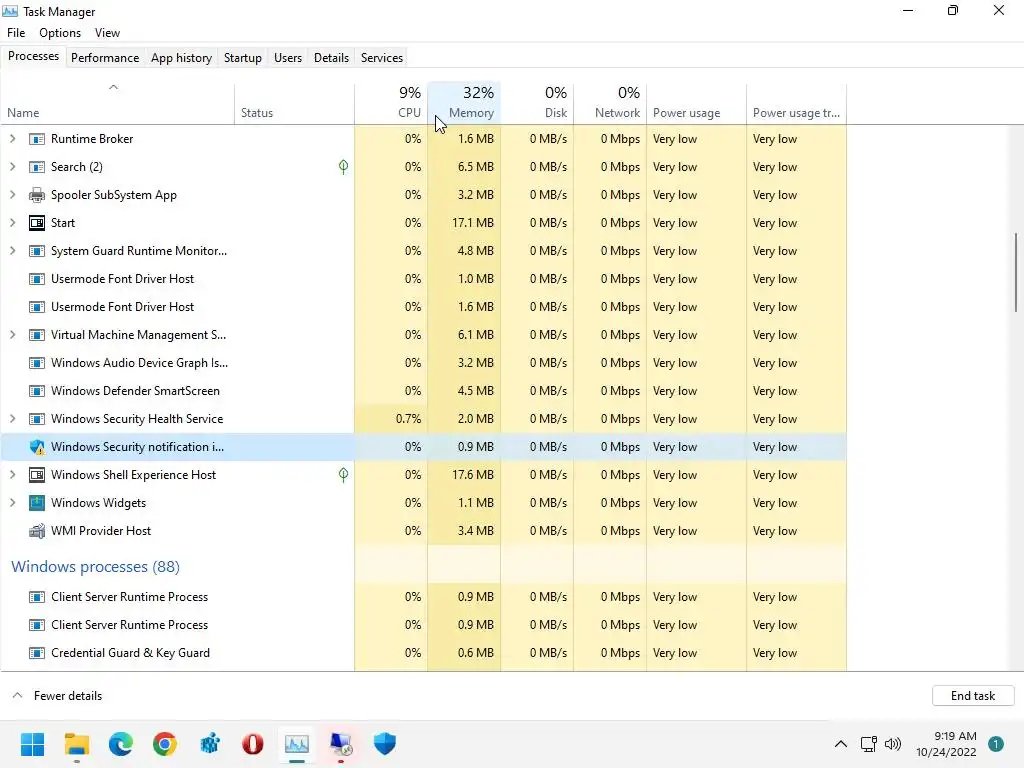1024x768 pixels.
Task: Open the File menu
Action: pyautogui.click(x=16, y=33)
